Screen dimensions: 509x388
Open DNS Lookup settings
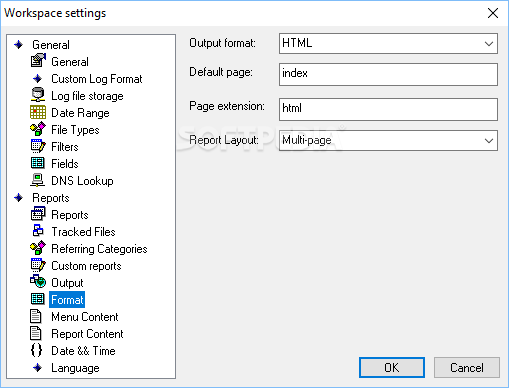[82, 181]
